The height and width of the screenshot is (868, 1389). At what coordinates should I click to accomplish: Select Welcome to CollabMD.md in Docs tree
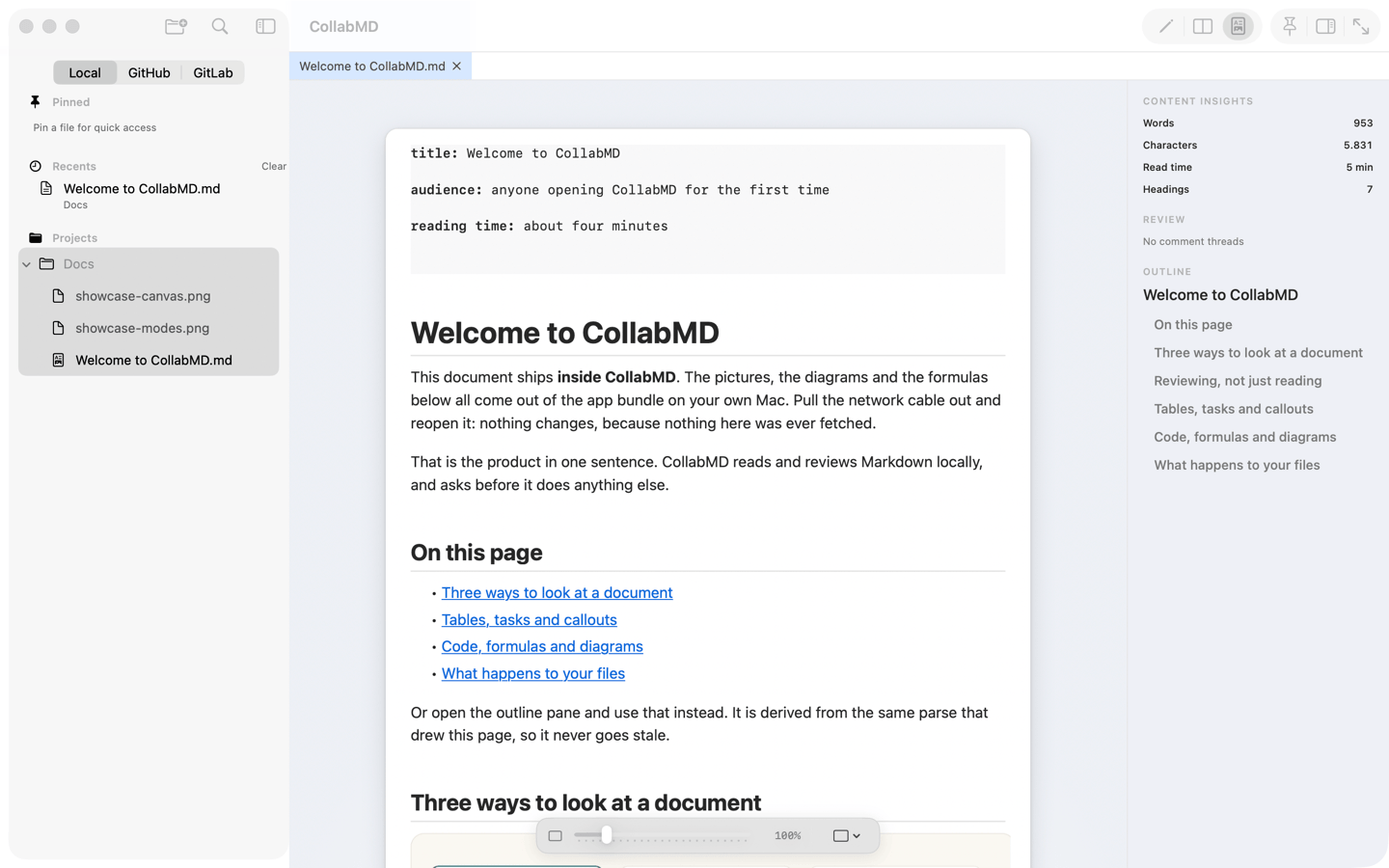click(149, 360)
